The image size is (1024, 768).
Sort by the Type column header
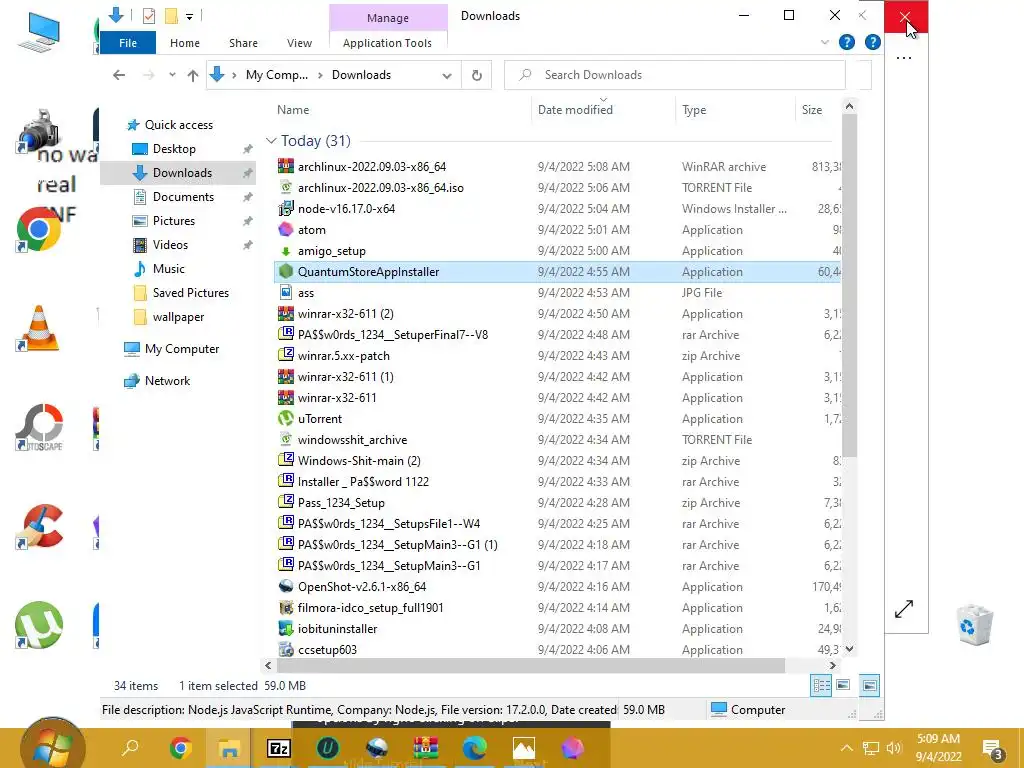click(x=694, y=110)
